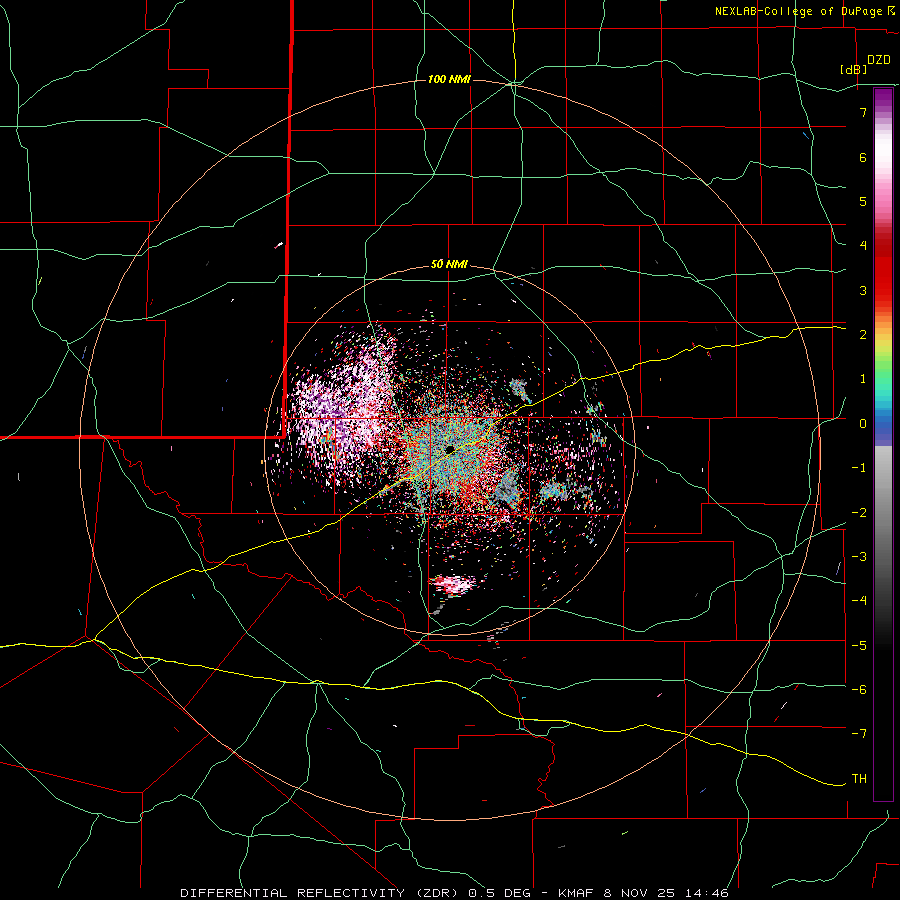Image resolution: width=900 pixels, height=900 pixels.
Task: Click the -2 value on the color scale
Action: (x=859, y=513)
